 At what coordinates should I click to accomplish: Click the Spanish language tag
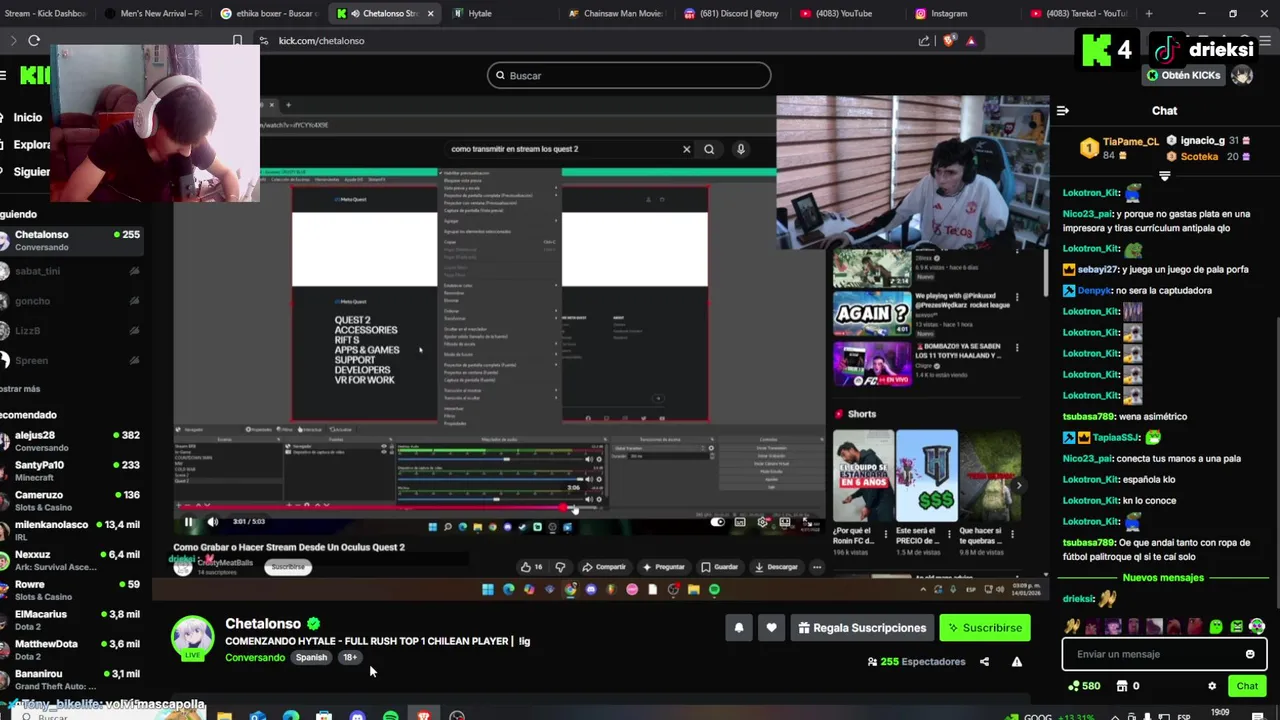coord(311,657)
